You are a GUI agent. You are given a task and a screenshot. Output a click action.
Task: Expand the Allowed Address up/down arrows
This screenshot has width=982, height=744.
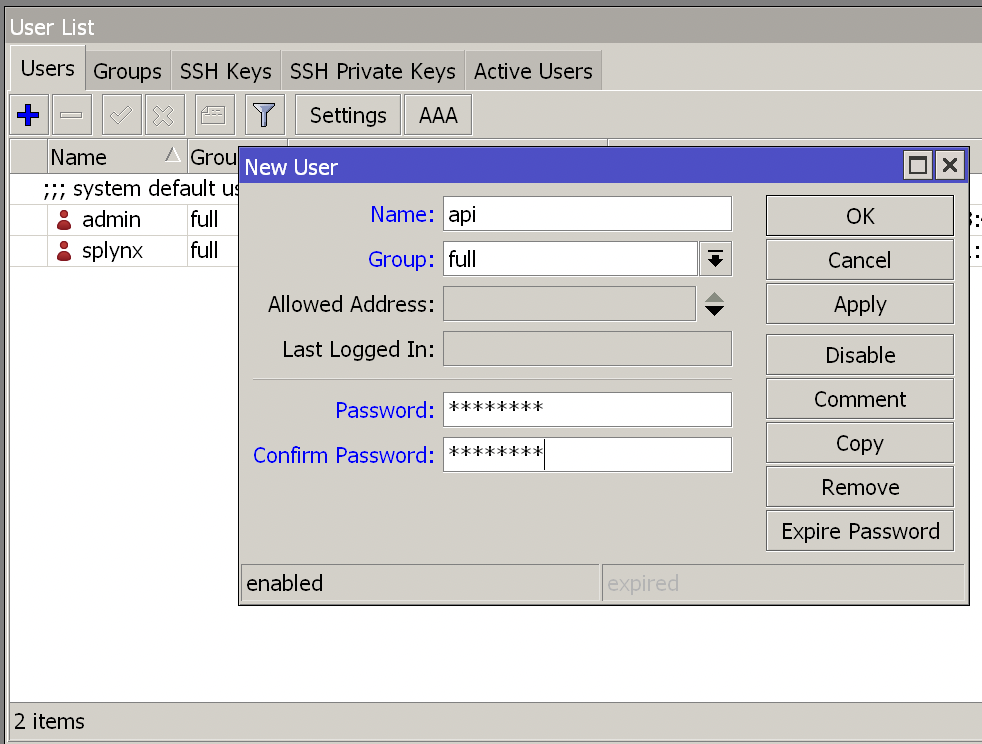(714, 304)
